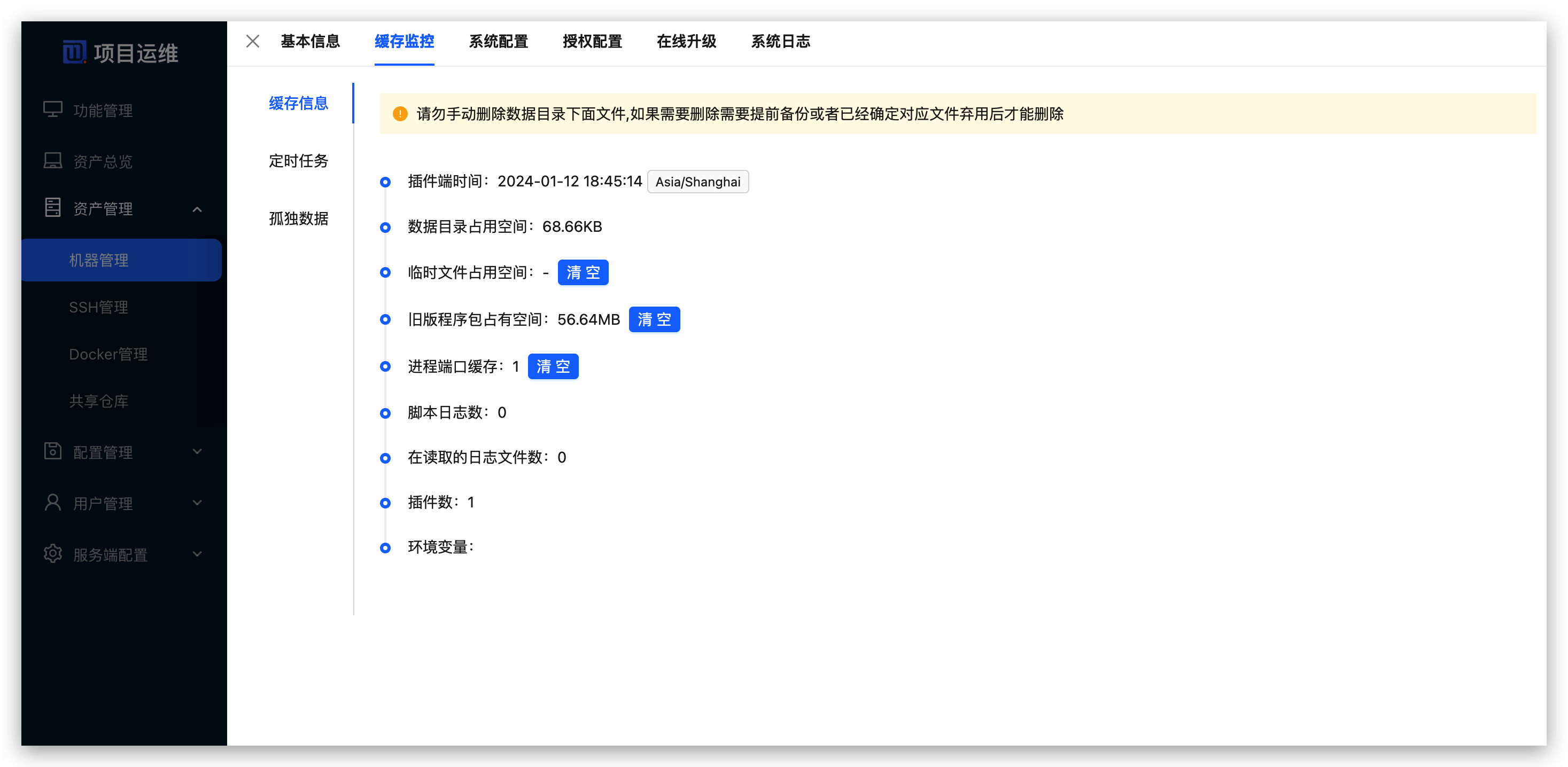Image resolution: width=1568 pixels, height=767 pixels.
Task: Select the 定时任务 sidebar item
Action: [x=299, y=161]
